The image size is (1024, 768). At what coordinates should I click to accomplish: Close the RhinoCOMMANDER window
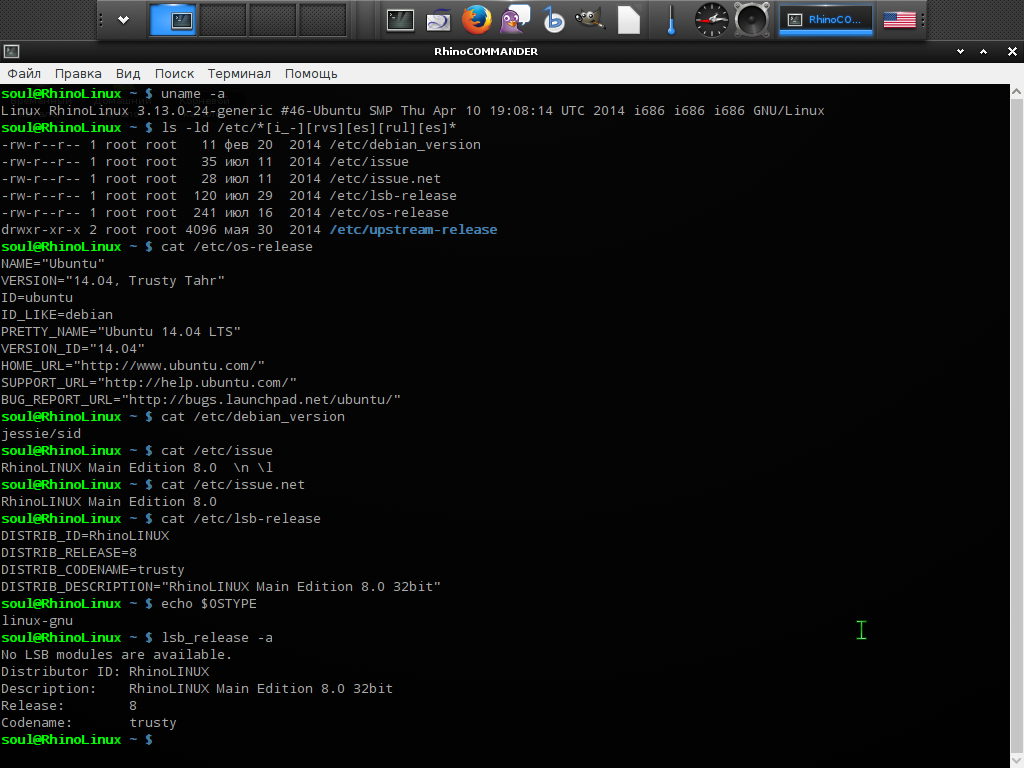point(1012,51)
